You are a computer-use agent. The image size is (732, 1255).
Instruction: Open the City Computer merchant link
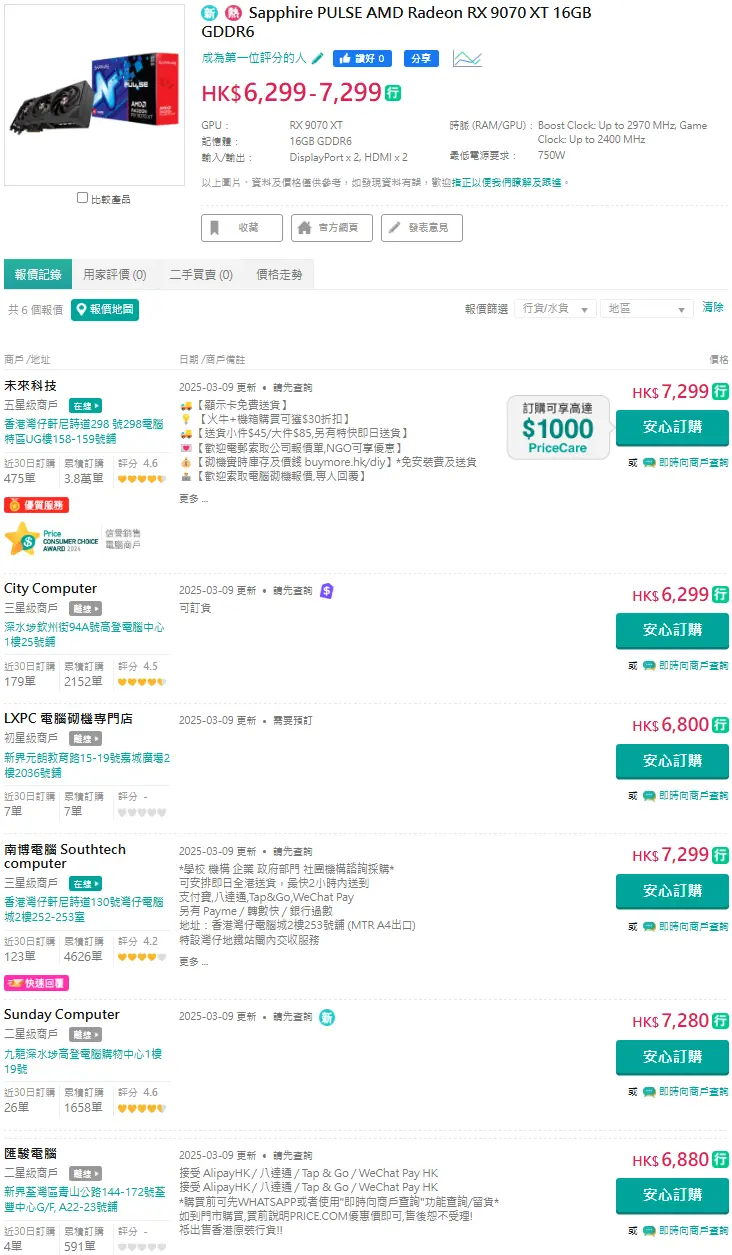point(50,588)
